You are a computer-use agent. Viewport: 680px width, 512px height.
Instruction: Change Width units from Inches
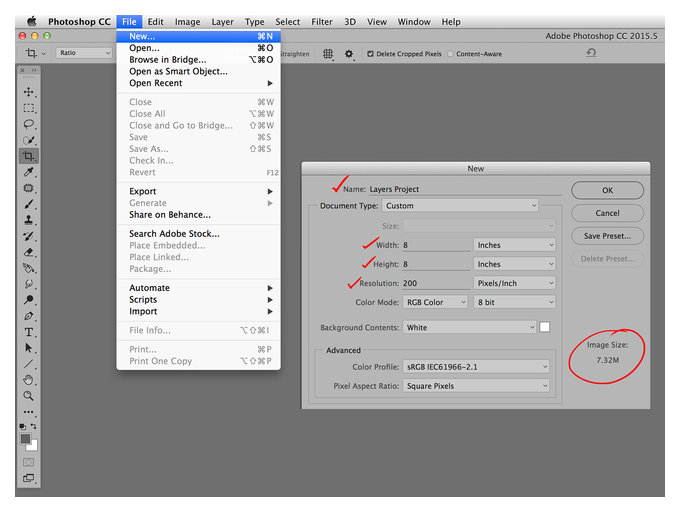coord(514,245)
